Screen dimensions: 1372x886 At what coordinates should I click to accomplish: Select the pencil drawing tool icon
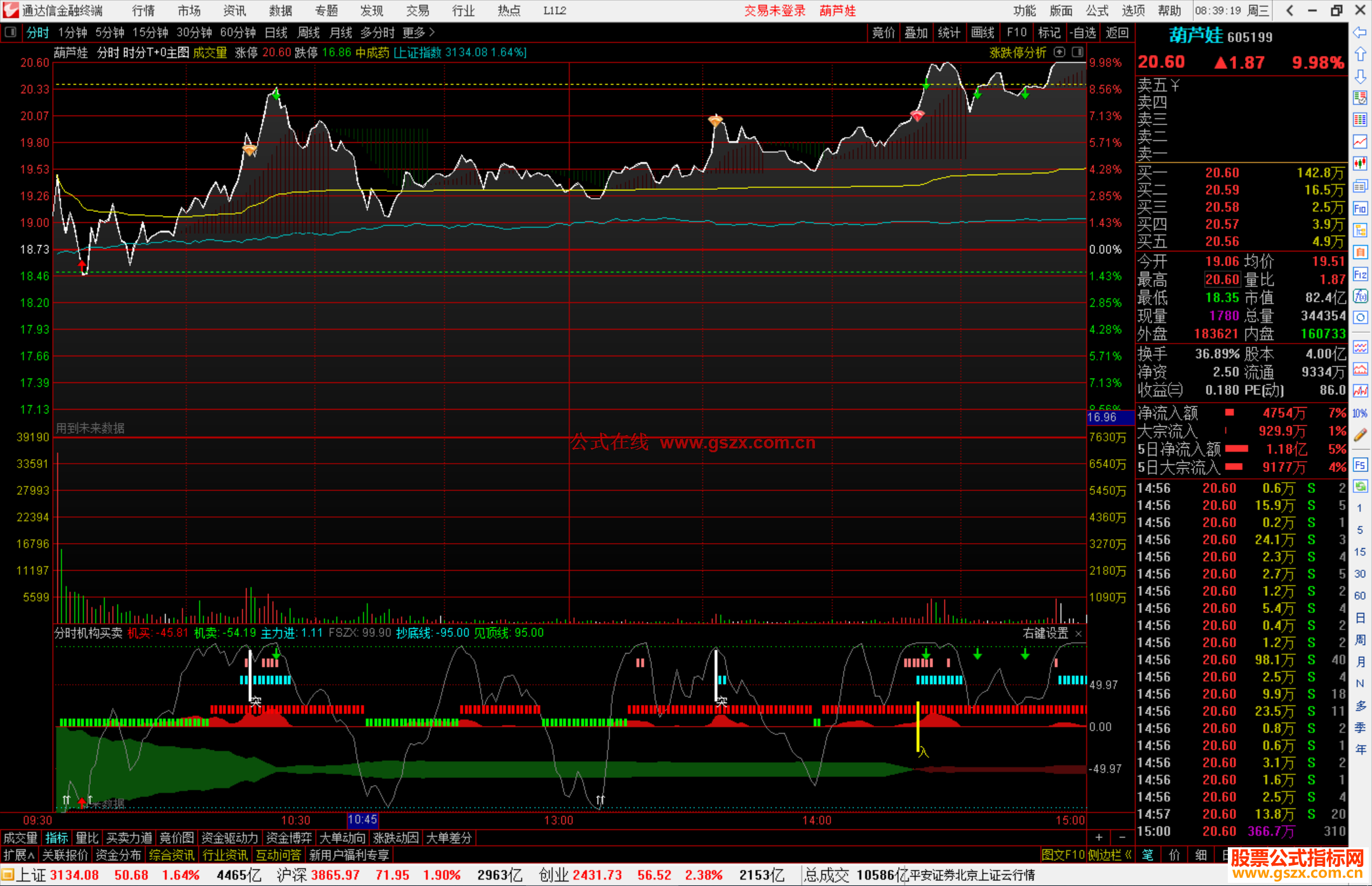coord(1360,435)
